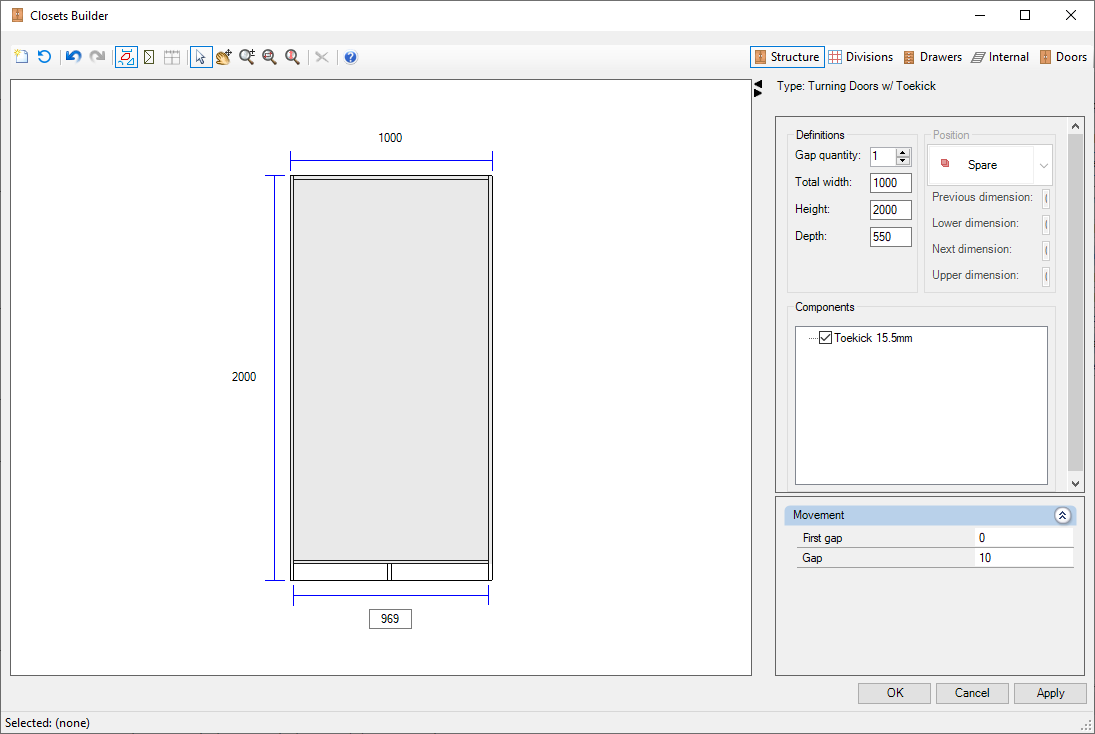This screenshot has height=734, width=1095.
Task: Click the black left arrow panel collapse
Action: tap(758, 84)
